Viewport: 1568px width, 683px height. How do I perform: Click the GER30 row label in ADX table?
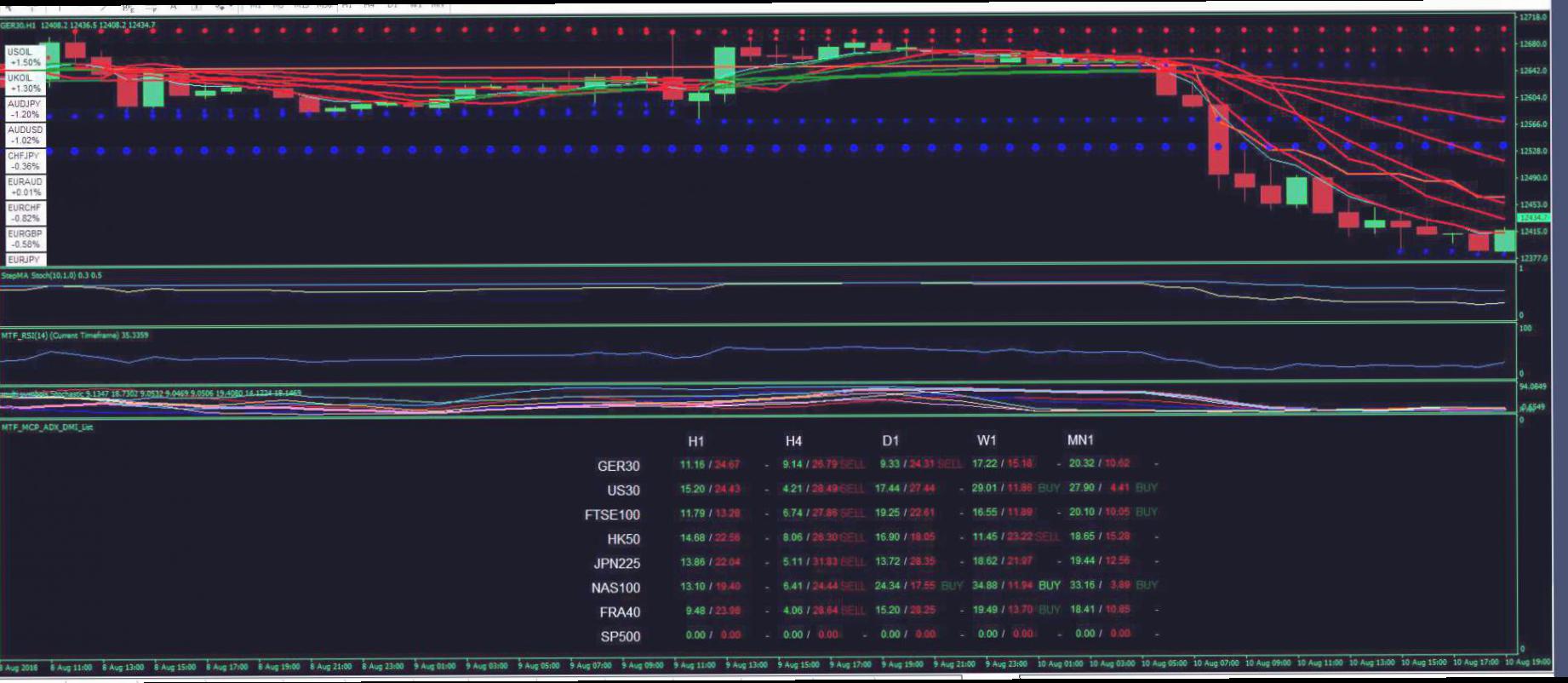point(618,466)
